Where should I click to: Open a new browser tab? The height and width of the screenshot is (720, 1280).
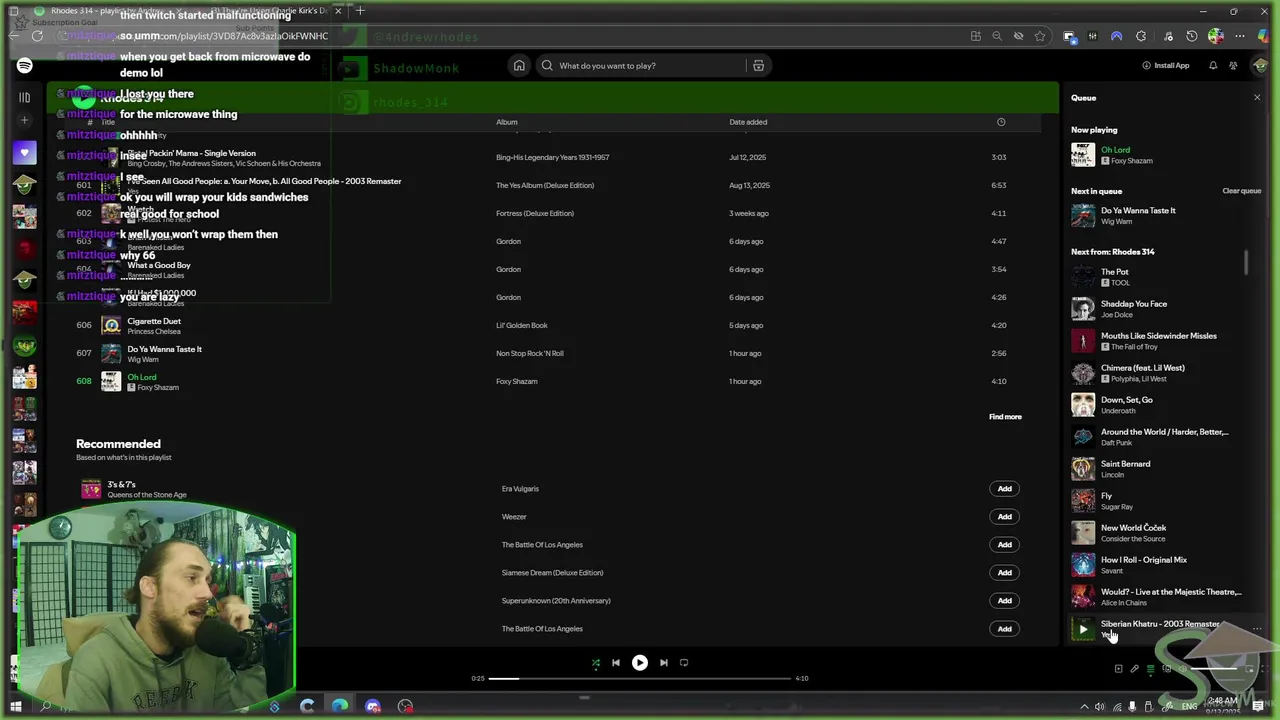(x=360, y=11)
